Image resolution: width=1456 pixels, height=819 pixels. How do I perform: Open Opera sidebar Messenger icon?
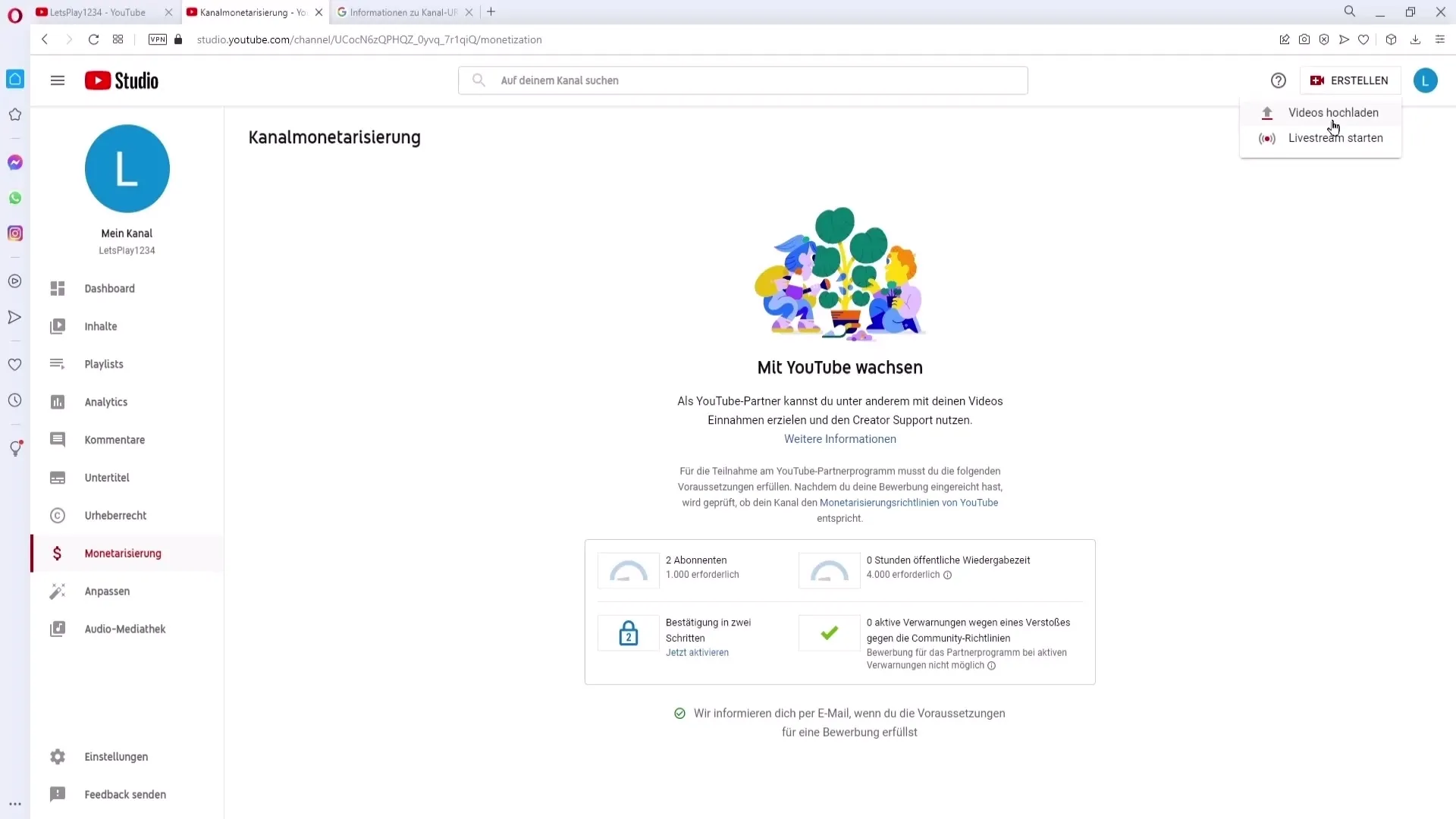(x=15, y=162)
